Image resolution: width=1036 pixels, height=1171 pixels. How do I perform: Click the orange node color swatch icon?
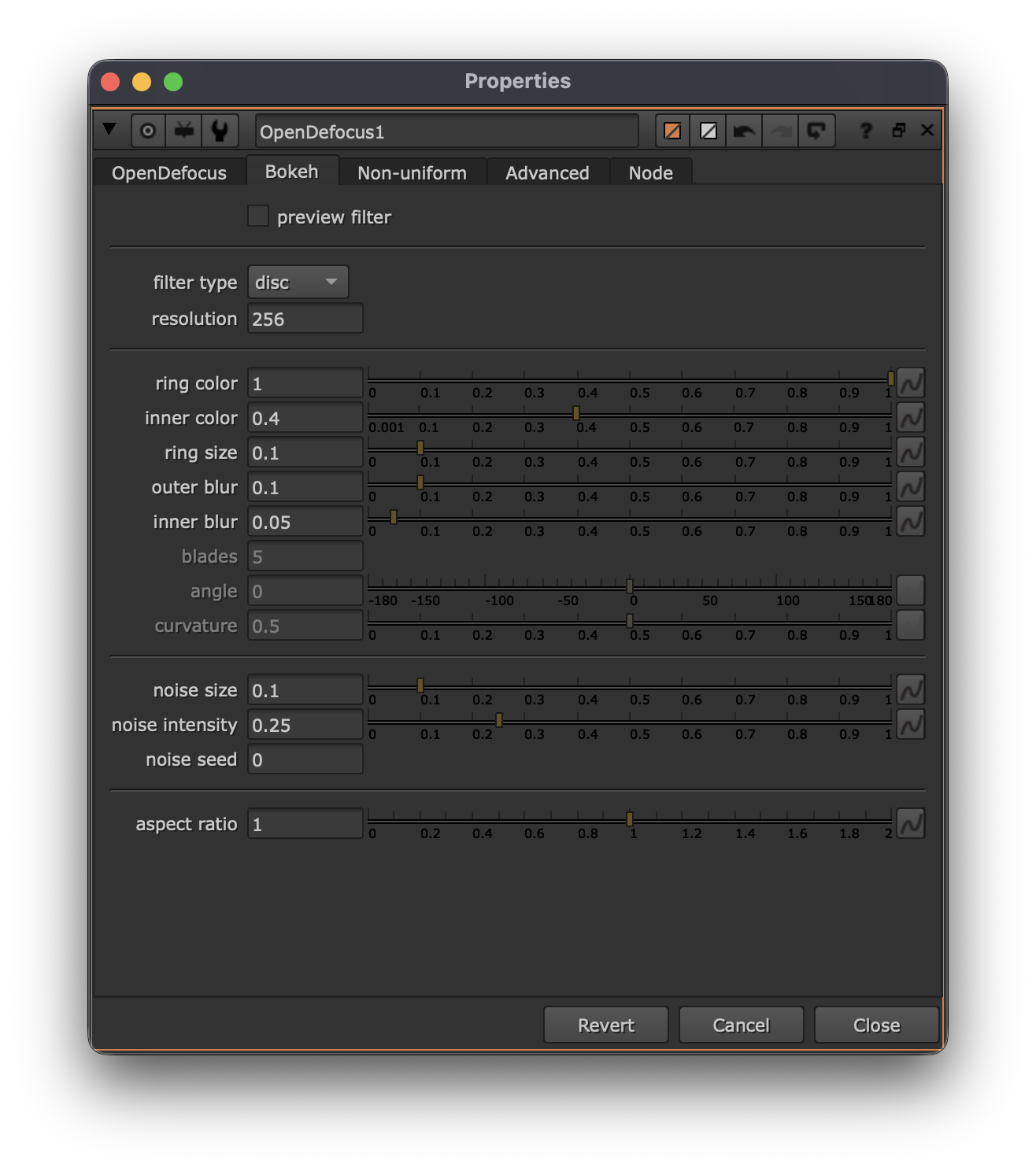(x=672, y=131)
